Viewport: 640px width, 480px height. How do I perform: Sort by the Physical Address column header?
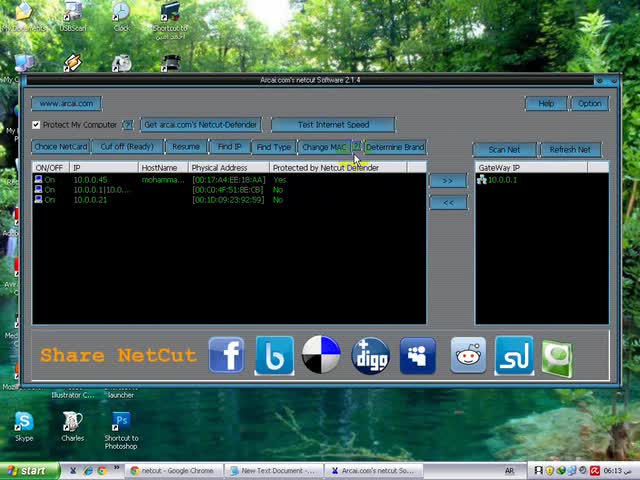[229, 167]
